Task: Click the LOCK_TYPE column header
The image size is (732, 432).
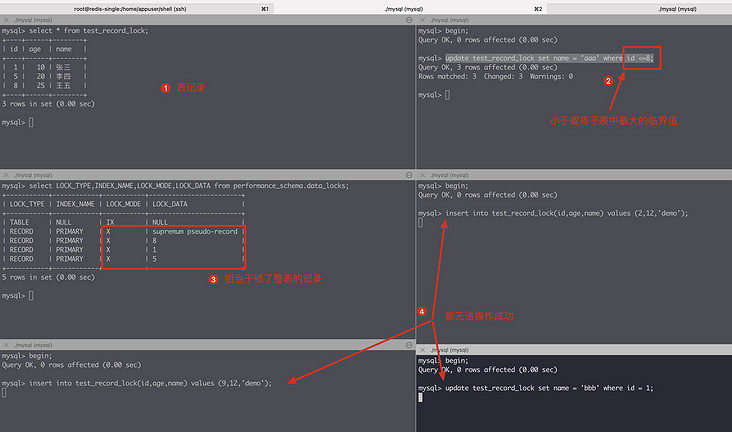Action: pyautogui.click(x=27, y=204)
